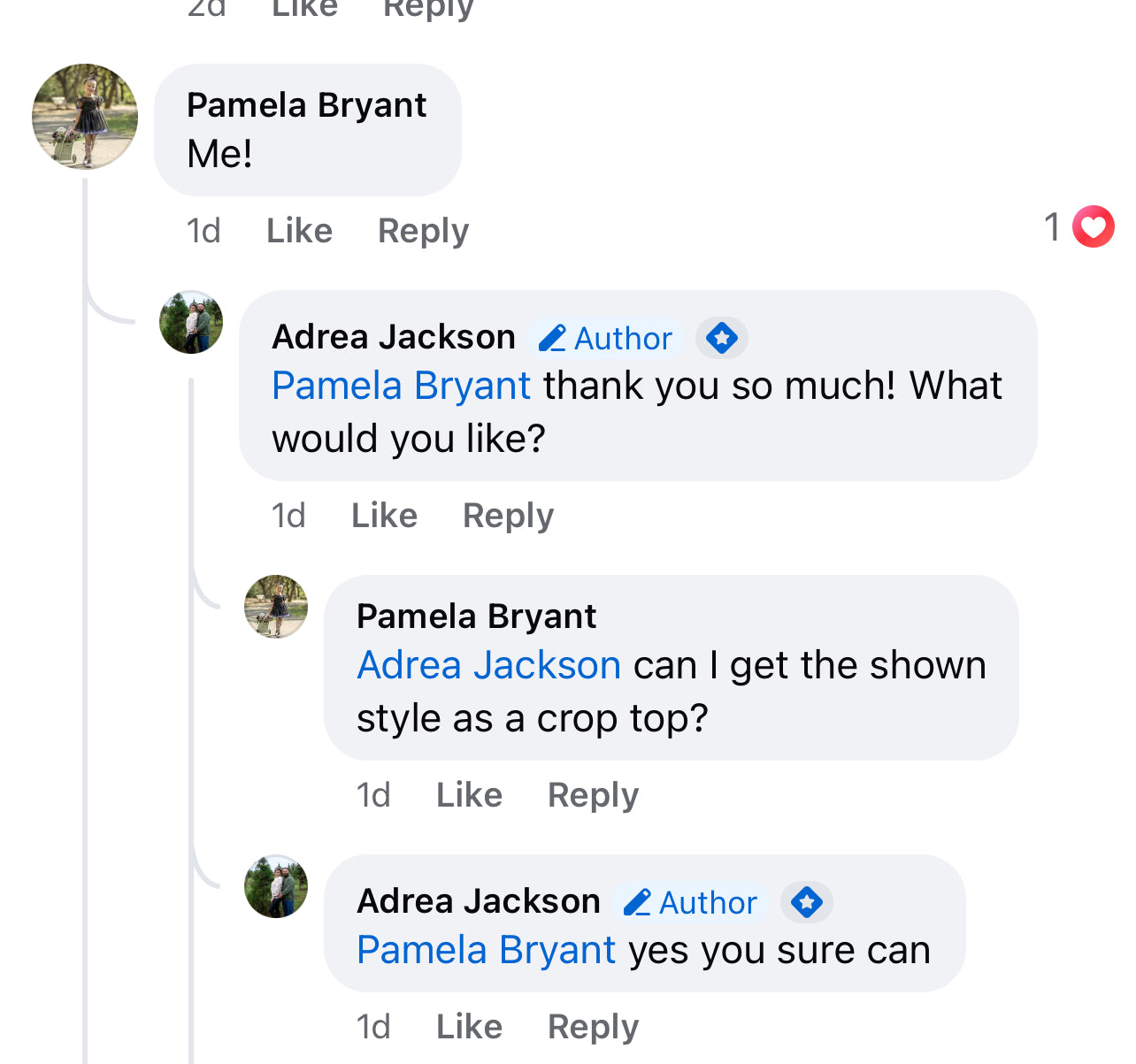The height and width of the screenshot is (1064, 1136).
Task: Click blue star badge on last Adrea Jackson reply
Action: [x=806, y=902]
